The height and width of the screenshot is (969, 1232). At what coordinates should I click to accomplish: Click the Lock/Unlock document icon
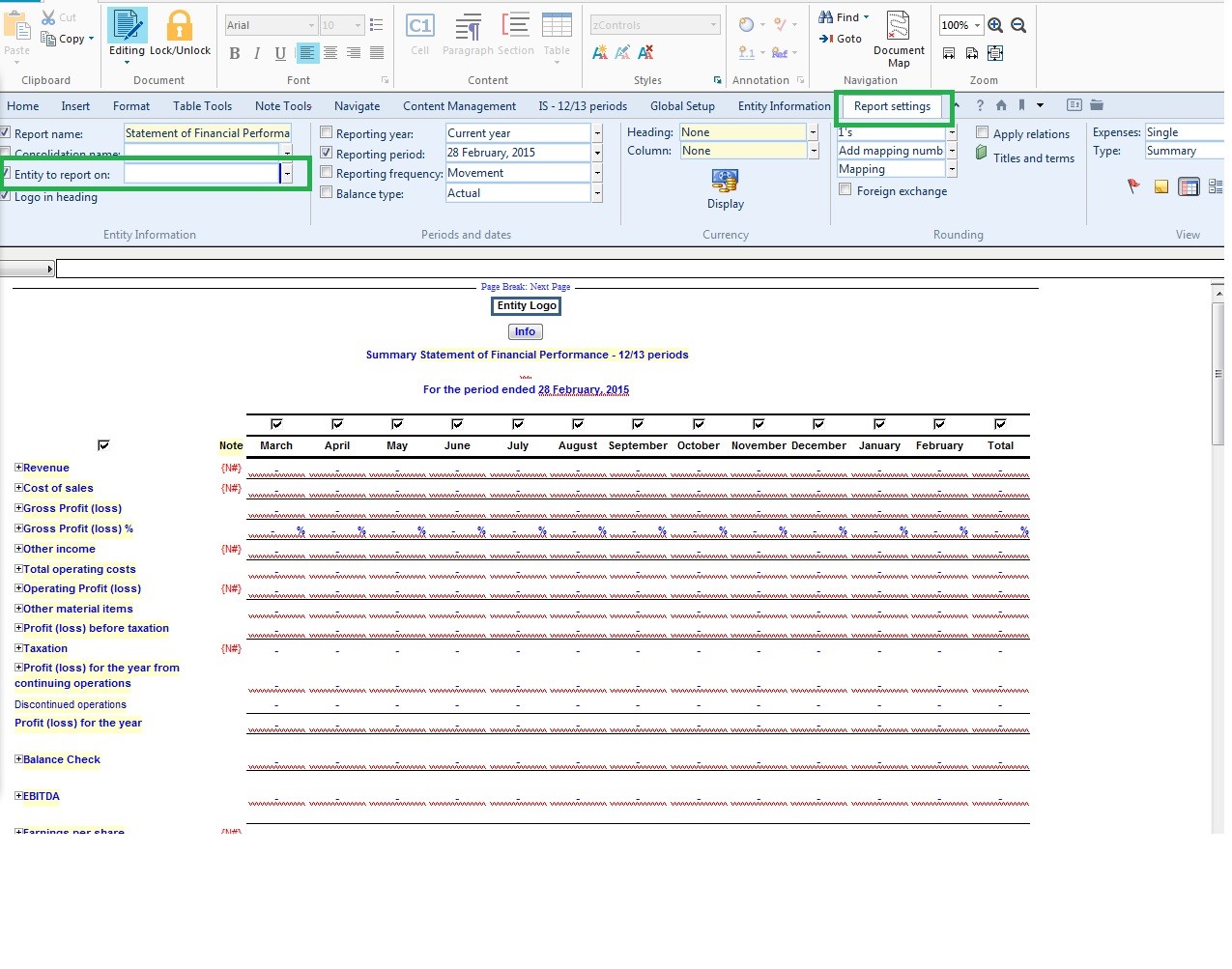pos(179,27)
